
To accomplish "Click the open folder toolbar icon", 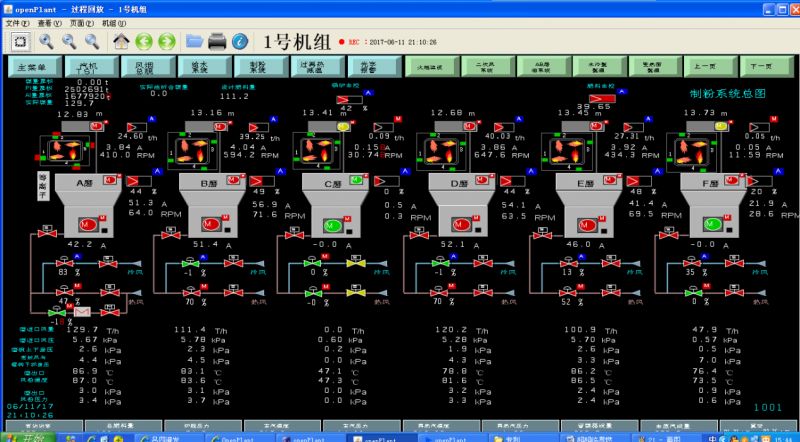I will pyautogui.click(x=195, y=41).
